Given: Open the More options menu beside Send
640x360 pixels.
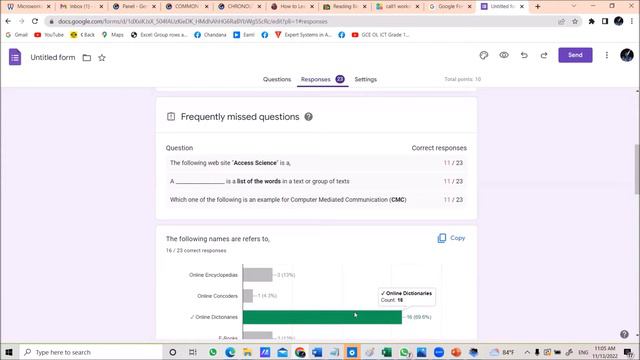Looking at the screenshot, I should (607, 55).
